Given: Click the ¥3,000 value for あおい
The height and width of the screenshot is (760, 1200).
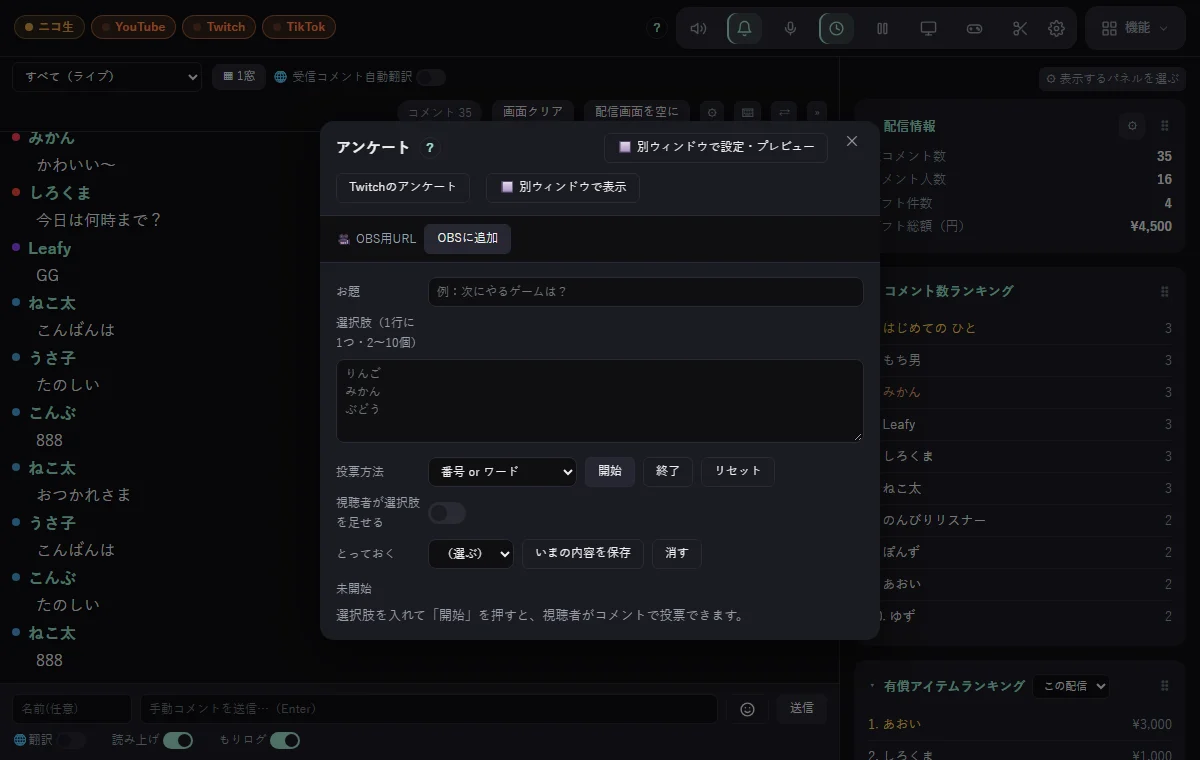Looking at the screenshot, I should 1152,724.
